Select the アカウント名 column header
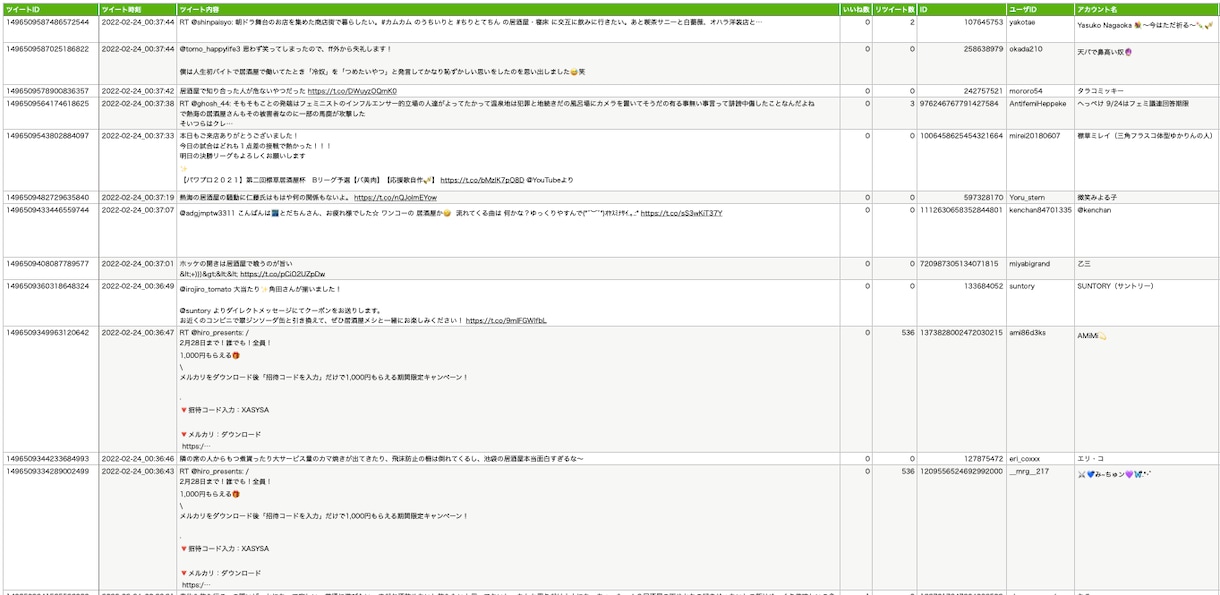 (1146, 9)
